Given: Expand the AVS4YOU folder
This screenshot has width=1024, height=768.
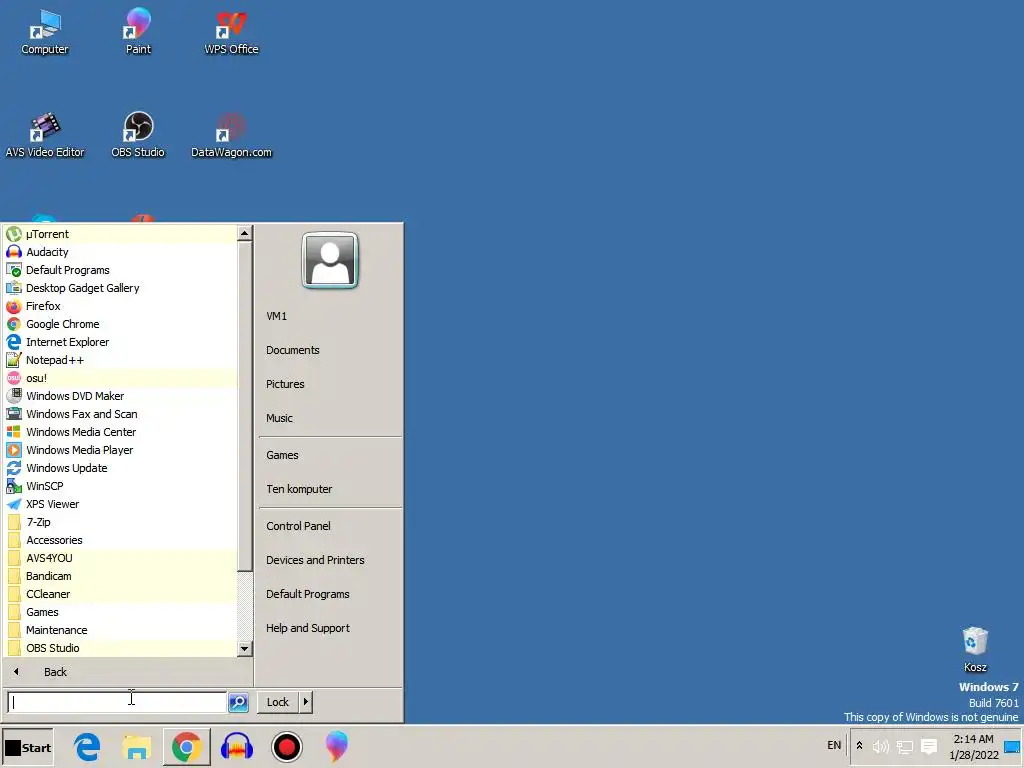Looking at the screenshot, I should [121, 558].
